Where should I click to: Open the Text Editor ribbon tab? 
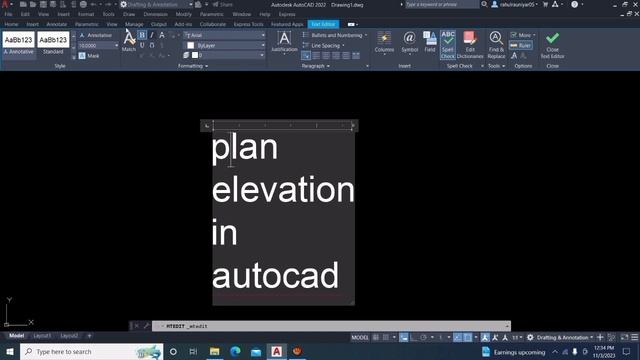click(x=323, y=24)
